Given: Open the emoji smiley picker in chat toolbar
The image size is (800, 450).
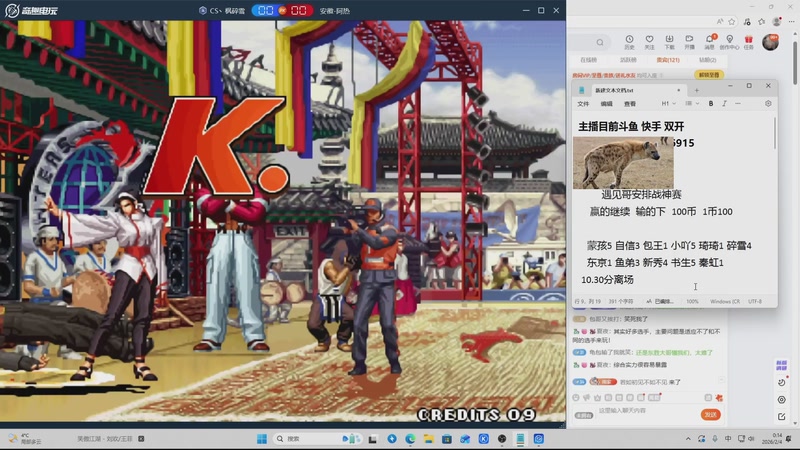Looking at the screenshot, I should point(576,397).
